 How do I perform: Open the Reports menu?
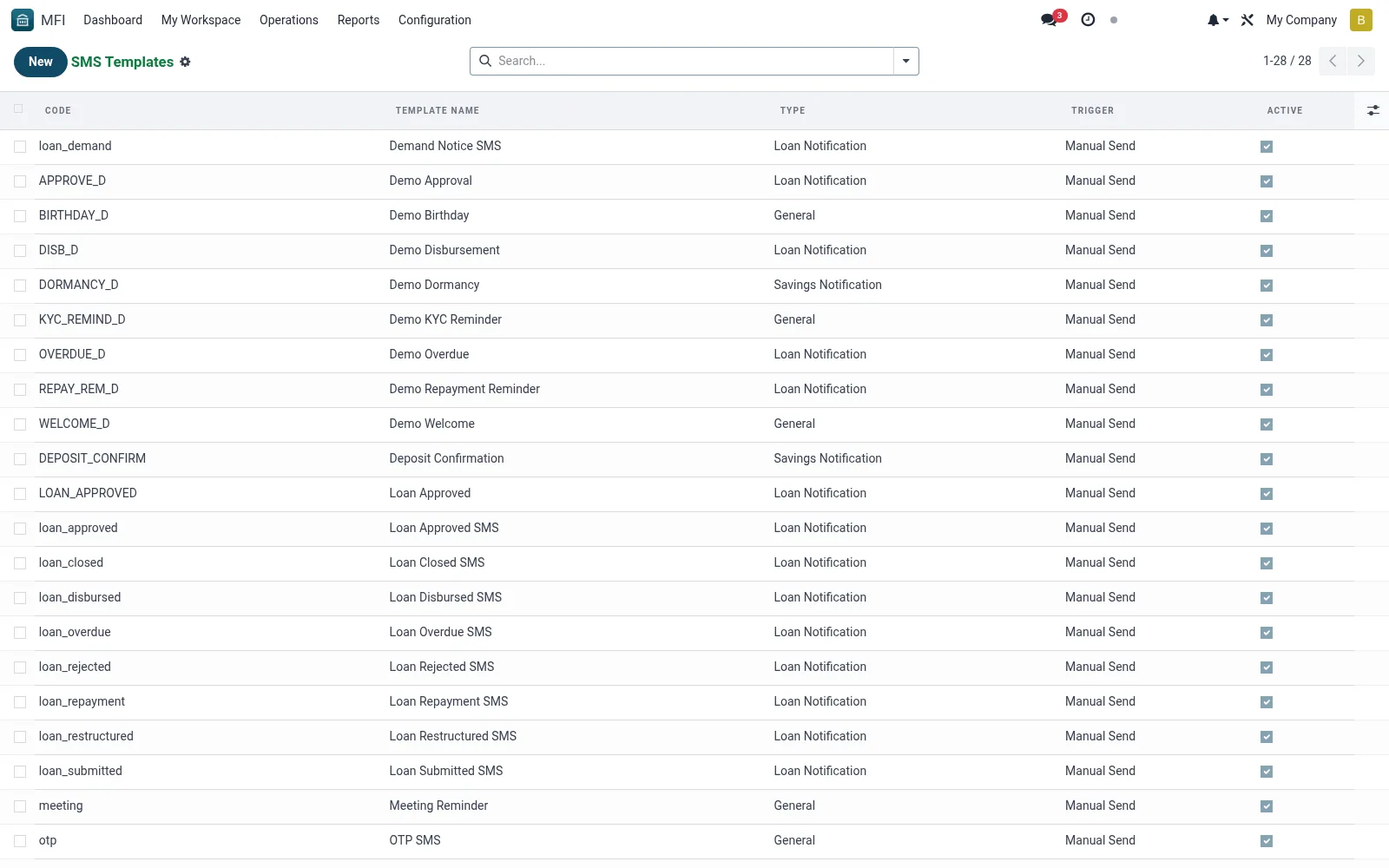tap(359, 20)
